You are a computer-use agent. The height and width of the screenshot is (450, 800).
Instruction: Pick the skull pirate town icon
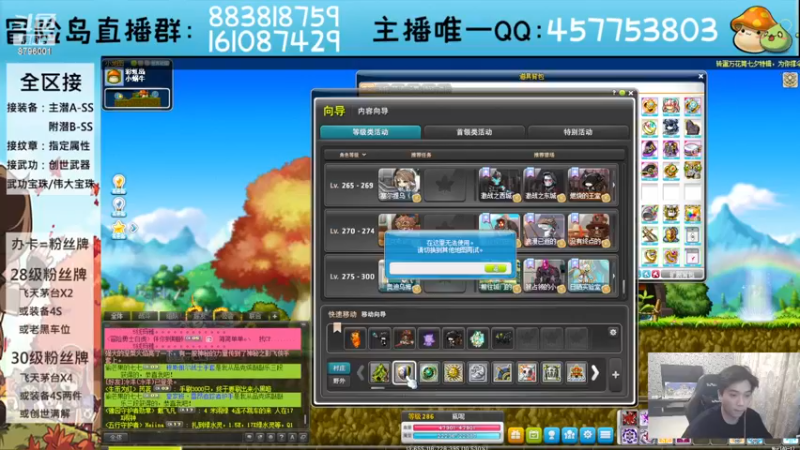(527, 373)
